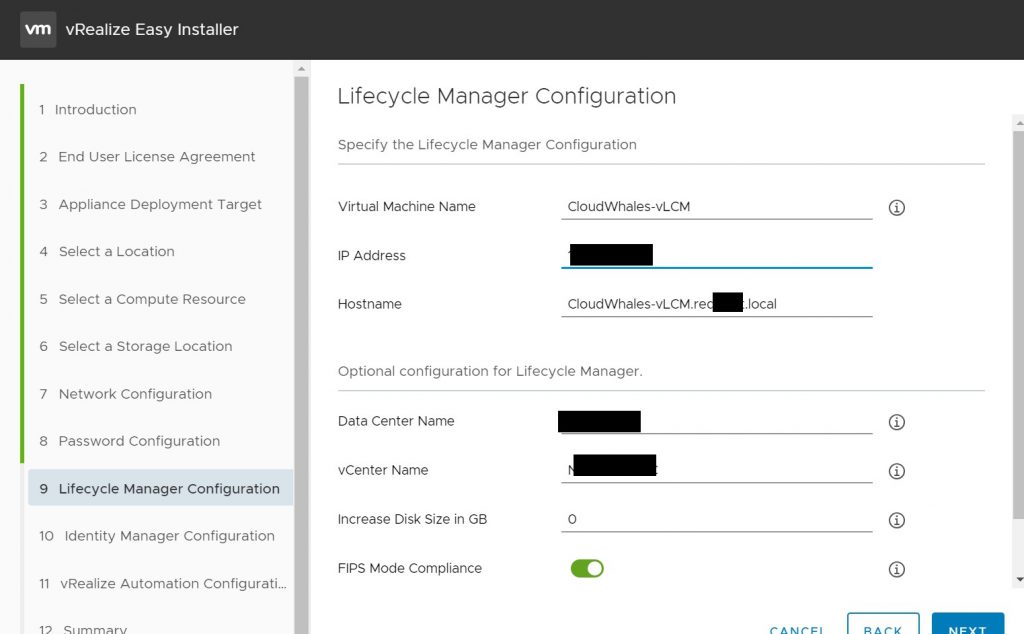Image resolution: width=1024 pixels, height=634 pixels.
Task: Click the sidebar scrollbar up arrow
Action: pyautogui.click(x=301, y=69)
